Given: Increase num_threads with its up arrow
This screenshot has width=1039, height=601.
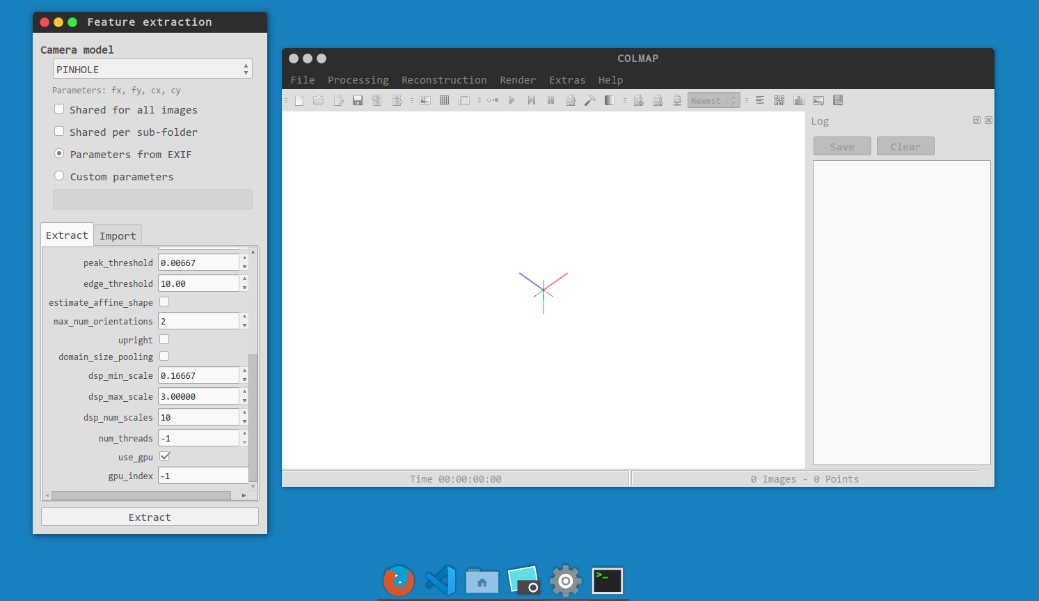Looking at the screenshot, I should (x=245, y=434).
